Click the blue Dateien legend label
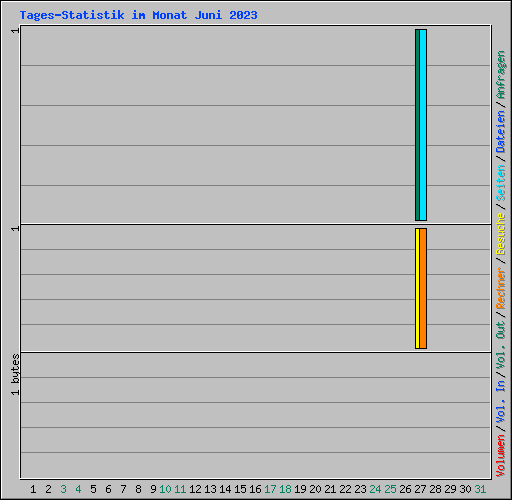Screen dimensions: 512x500 [500, 132]
